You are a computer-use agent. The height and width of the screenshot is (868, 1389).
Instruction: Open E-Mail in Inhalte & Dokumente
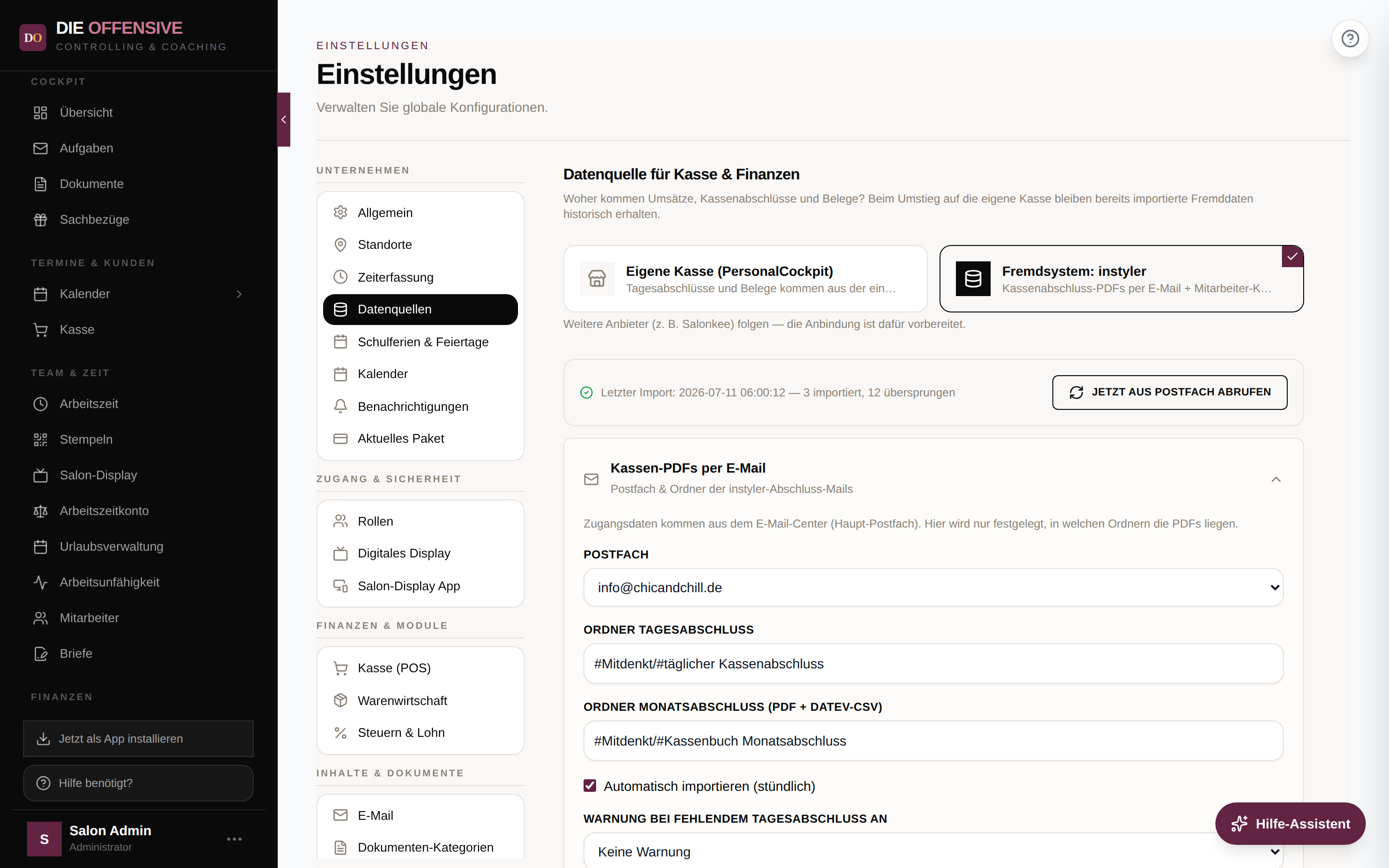(x=420, y=815)
